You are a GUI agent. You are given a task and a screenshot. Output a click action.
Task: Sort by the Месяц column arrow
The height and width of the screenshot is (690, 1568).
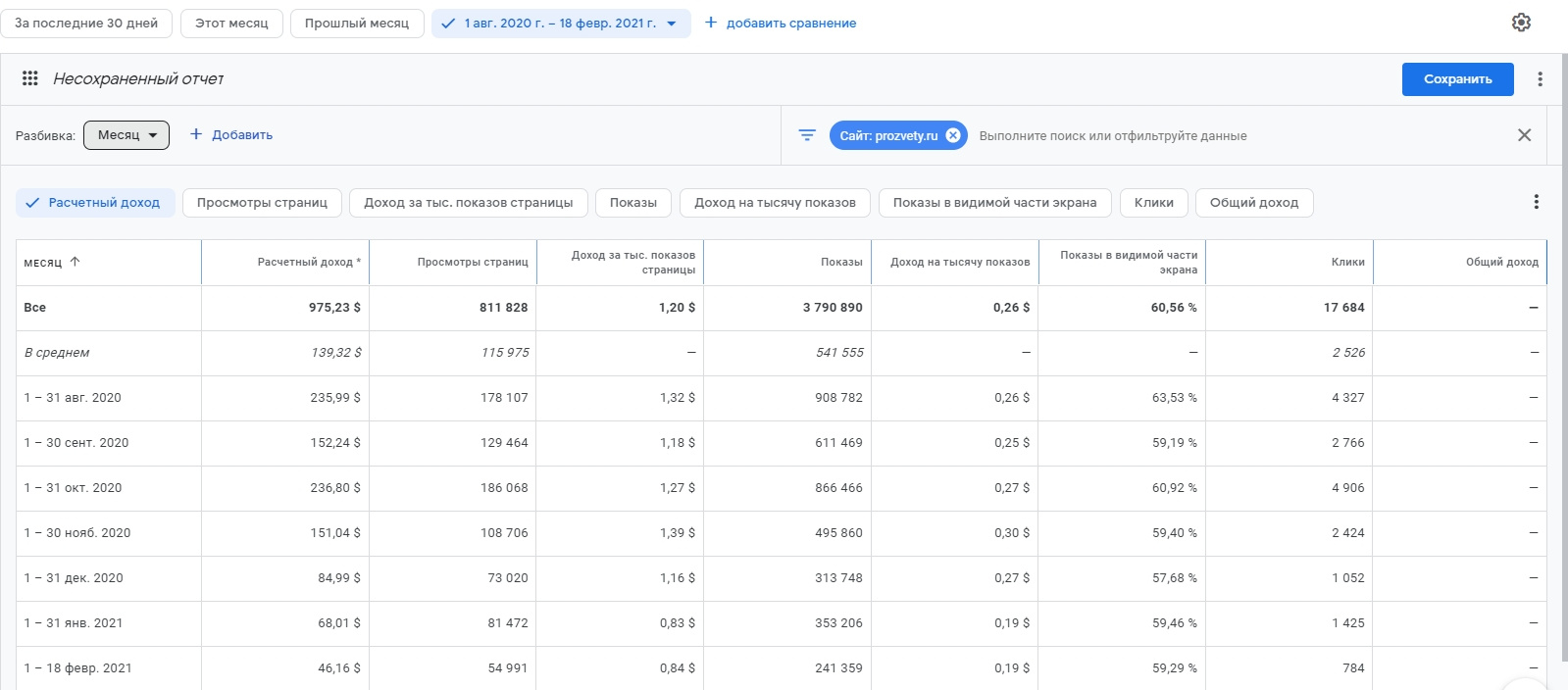(x=76, y=262)
